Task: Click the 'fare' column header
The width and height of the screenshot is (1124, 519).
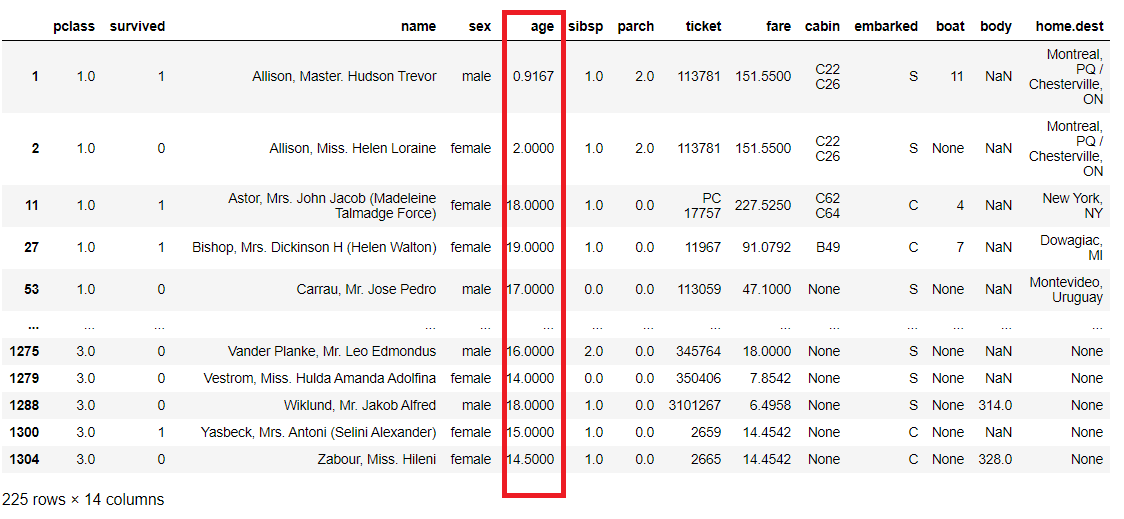Action: [778, 27]
